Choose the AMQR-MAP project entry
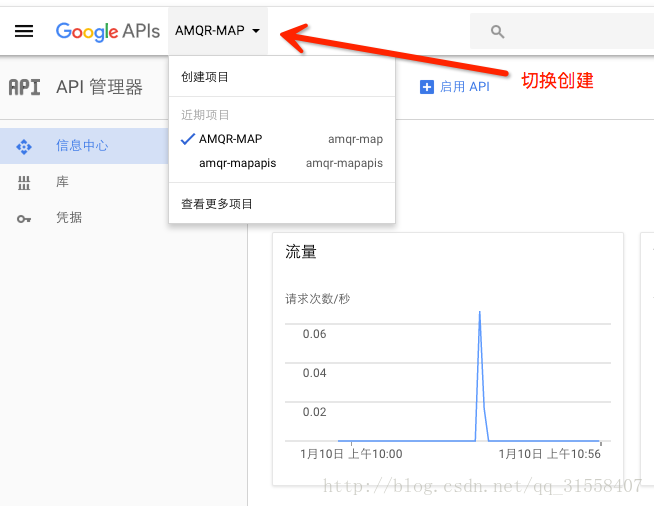Viewport: 654px width, 506px height. pos(282,139)
